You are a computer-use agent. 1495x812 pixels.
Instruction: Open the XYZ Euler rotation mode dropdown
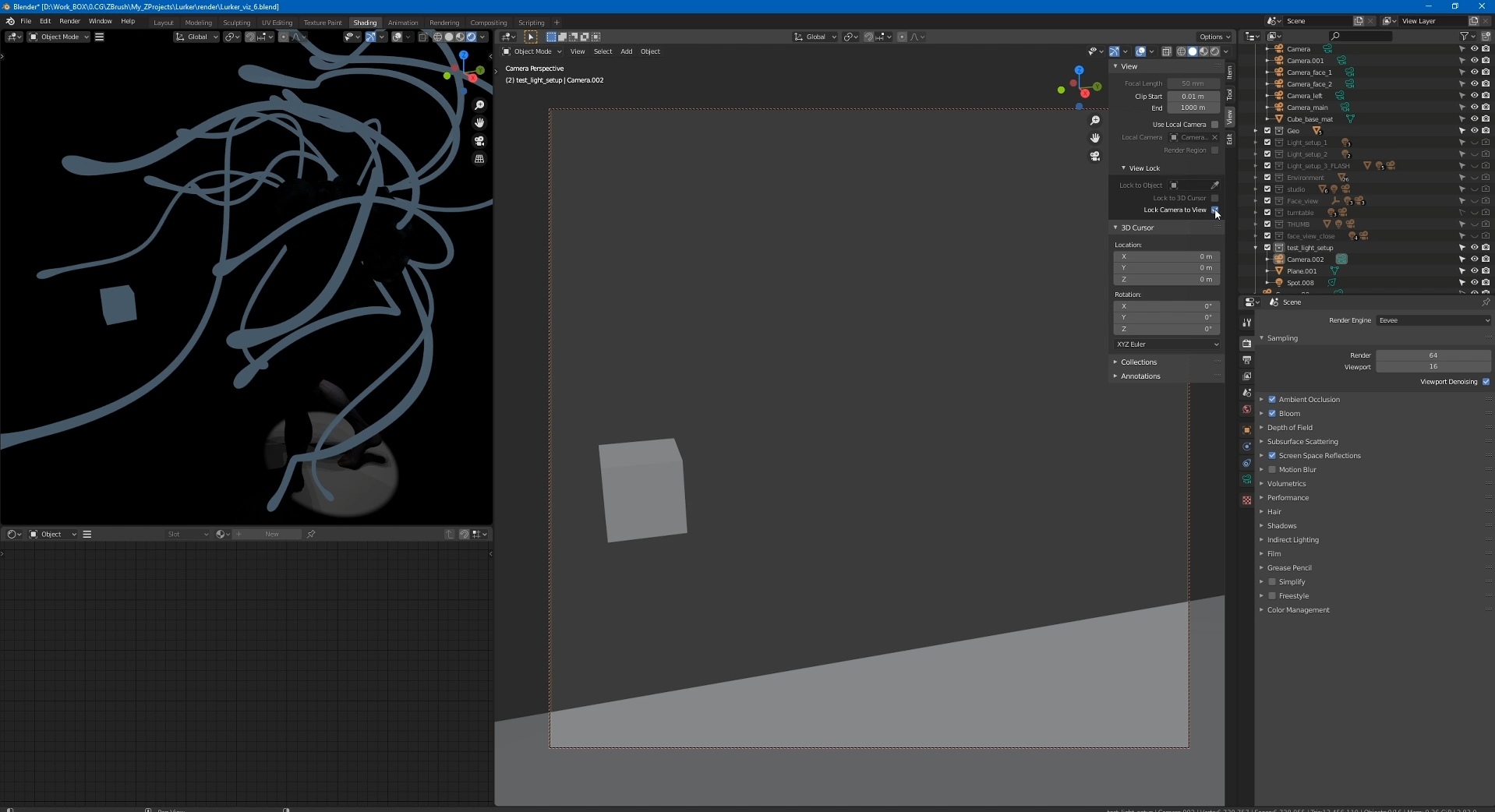pos(1167,344)
